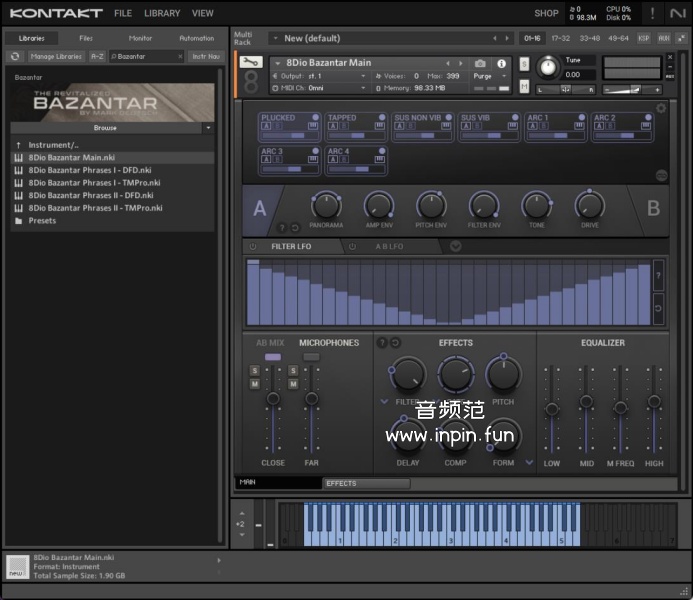Open the LIBRARY menu
Screen dimensions: 693x600
point(162,13)
